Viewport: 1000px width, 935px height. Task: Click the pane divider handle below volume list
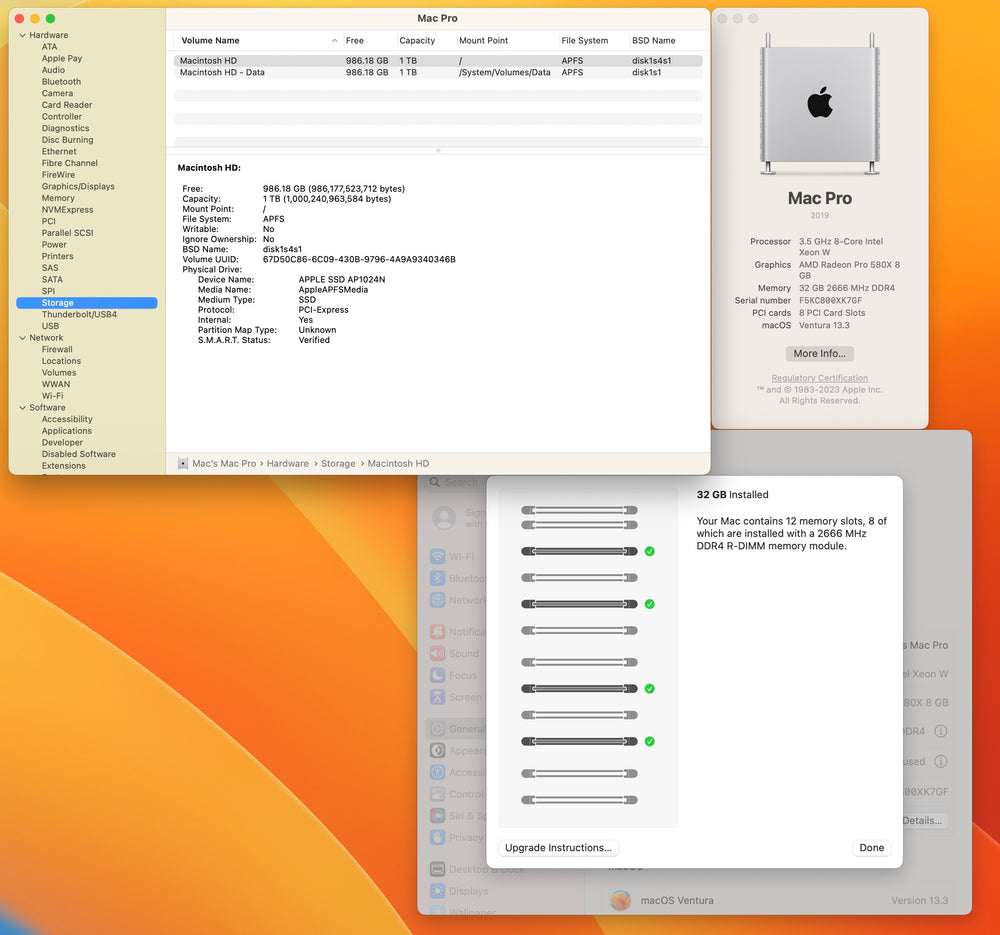[x=437, y=150]
